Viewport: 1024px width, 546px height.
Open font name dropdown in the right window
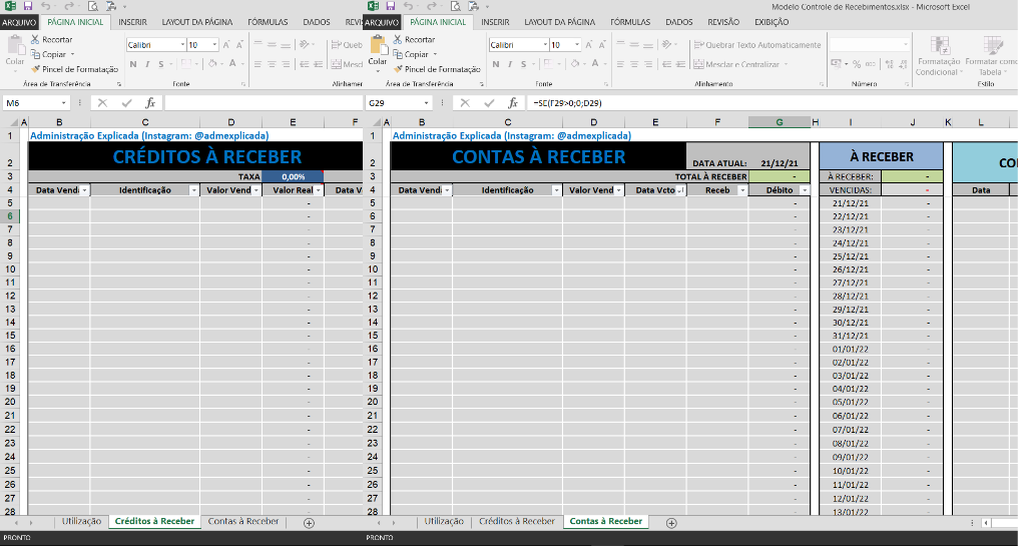pyautogui.click(x=545, y=45)
